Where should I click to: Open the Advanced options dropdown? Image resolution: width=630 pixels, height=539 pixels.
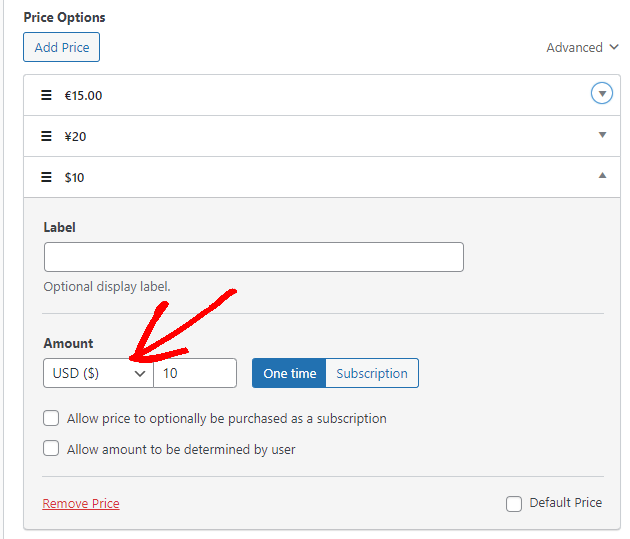pyautogui.click(x=582, y=47)
